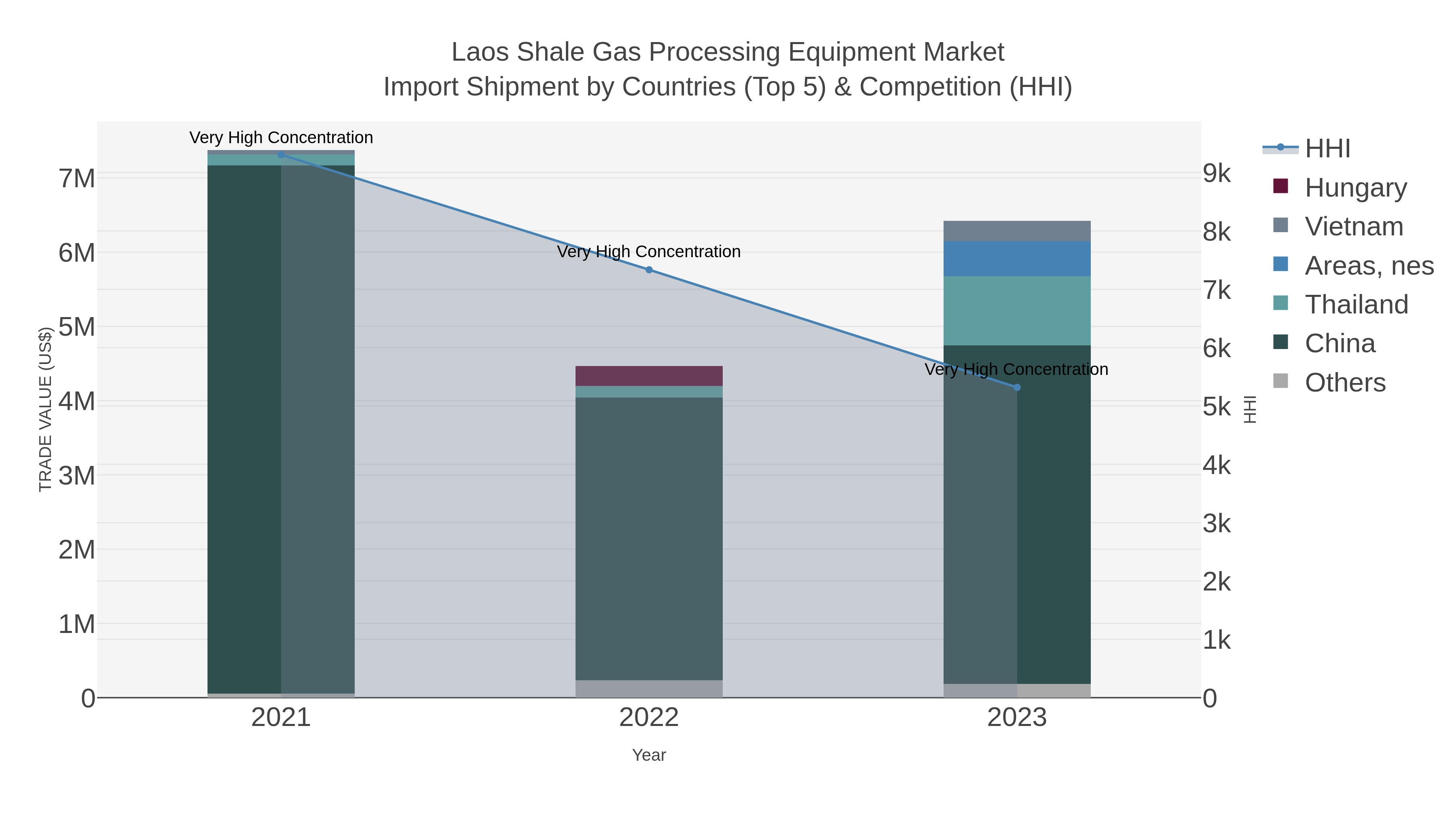Click the Year axis title

click(649, 755)
